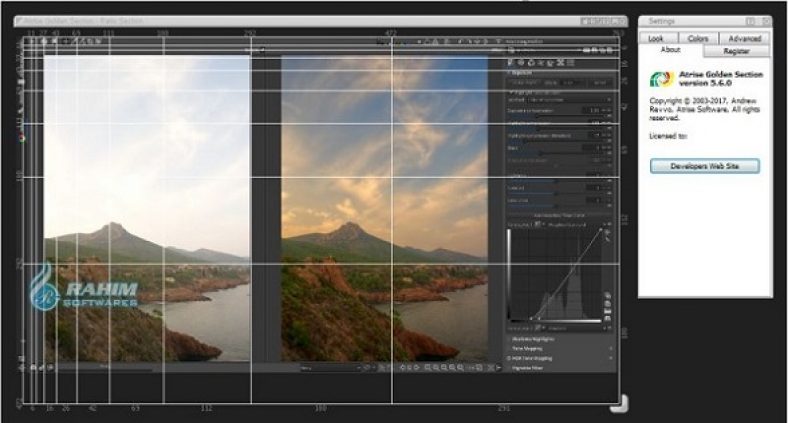
Task: Click the help button in Settings title bar
Action: [x=750, y=21]
